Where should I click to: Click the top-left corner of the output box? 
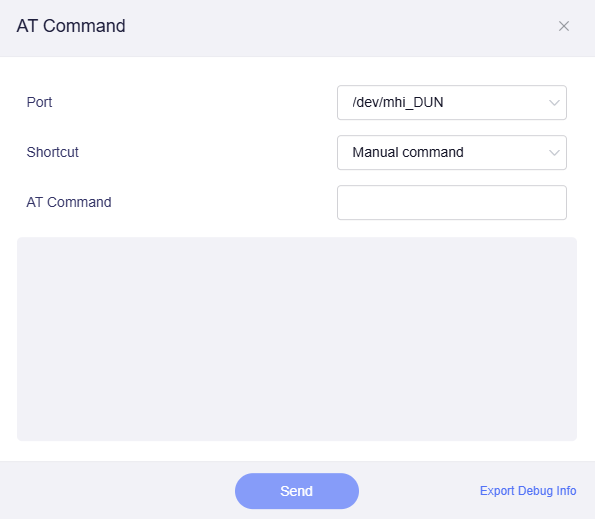21,241
